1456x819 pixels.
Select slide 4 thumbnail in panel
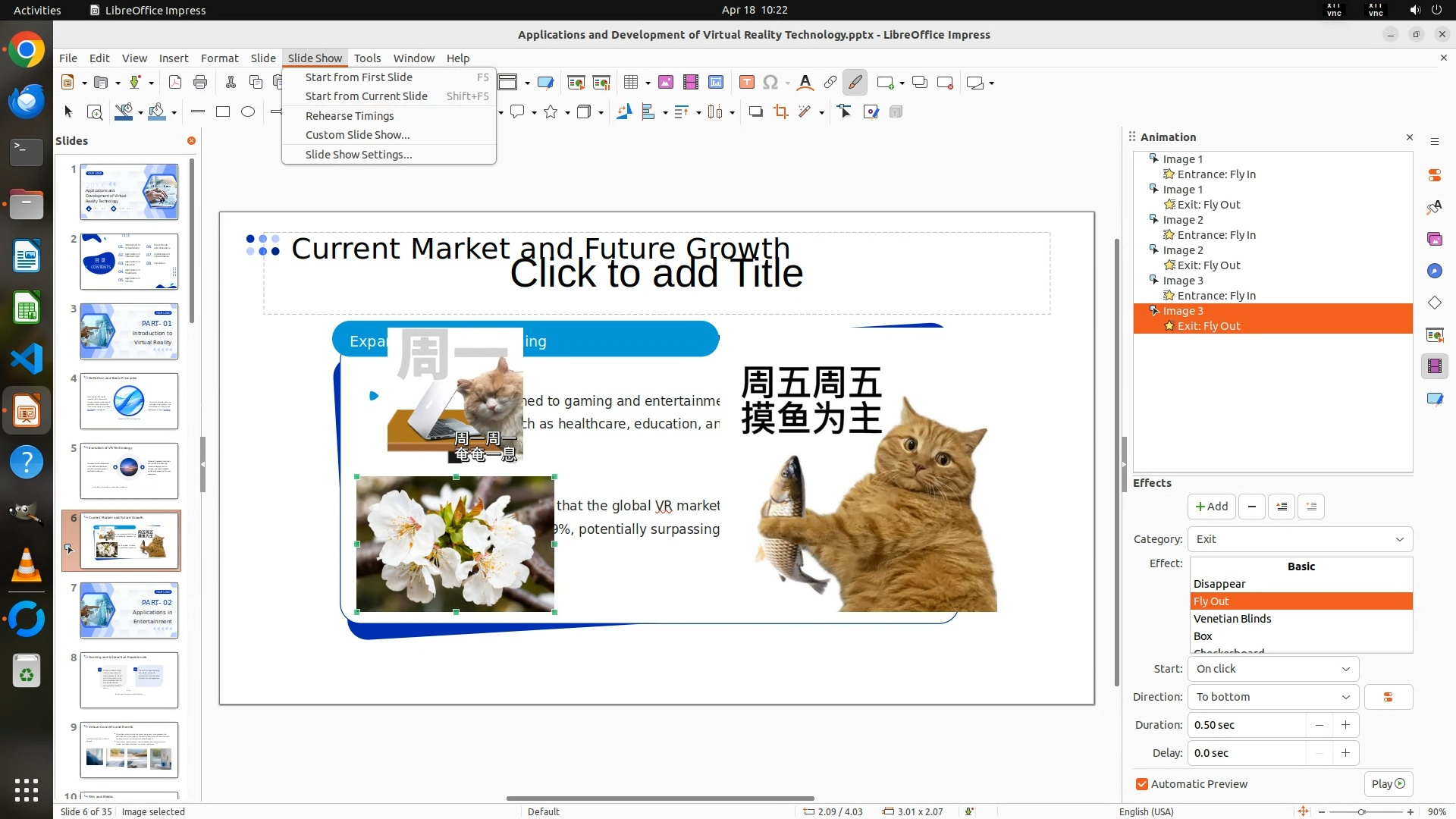tap(129, 400)
